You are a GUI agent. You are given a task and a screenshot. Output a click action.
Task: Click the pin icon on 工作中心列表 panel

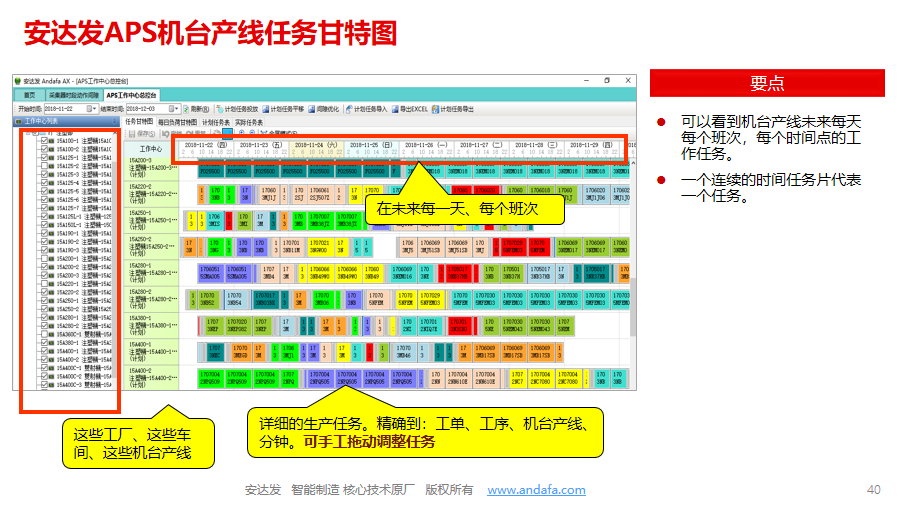pyautogui.click(x=114, y=121)
